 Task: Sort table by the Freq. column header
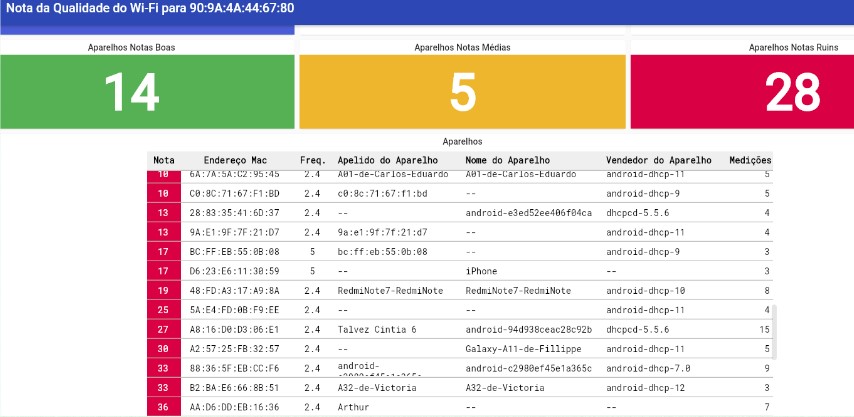point(313,160)
